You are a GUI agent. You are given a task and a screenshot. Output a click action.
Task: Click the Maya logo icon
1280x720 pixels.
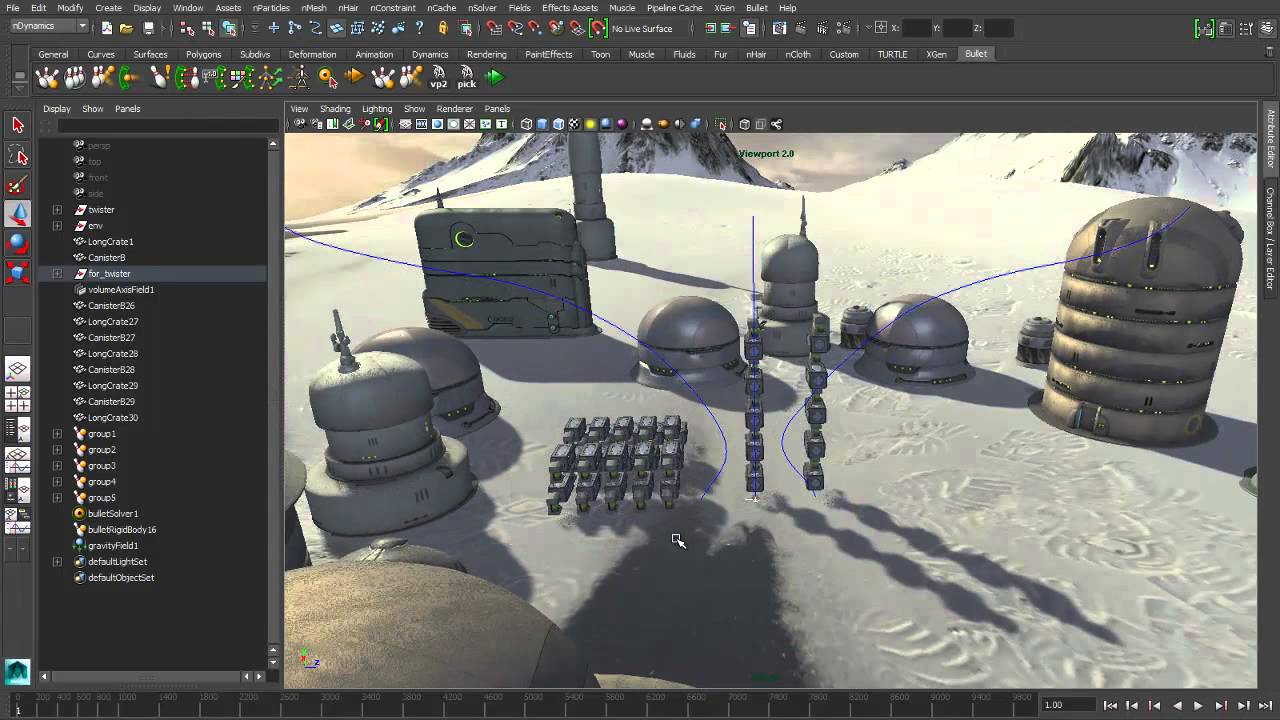pyautogui.click(x=17, y=671)
